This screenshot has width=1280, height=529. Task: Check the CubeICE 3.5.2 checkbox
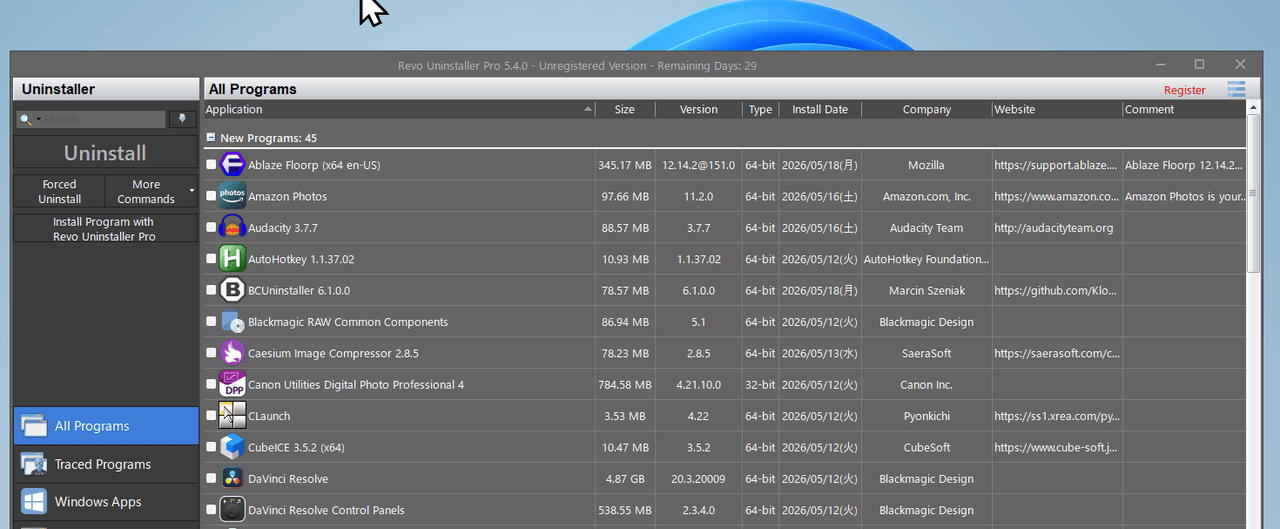click(211, 447)
